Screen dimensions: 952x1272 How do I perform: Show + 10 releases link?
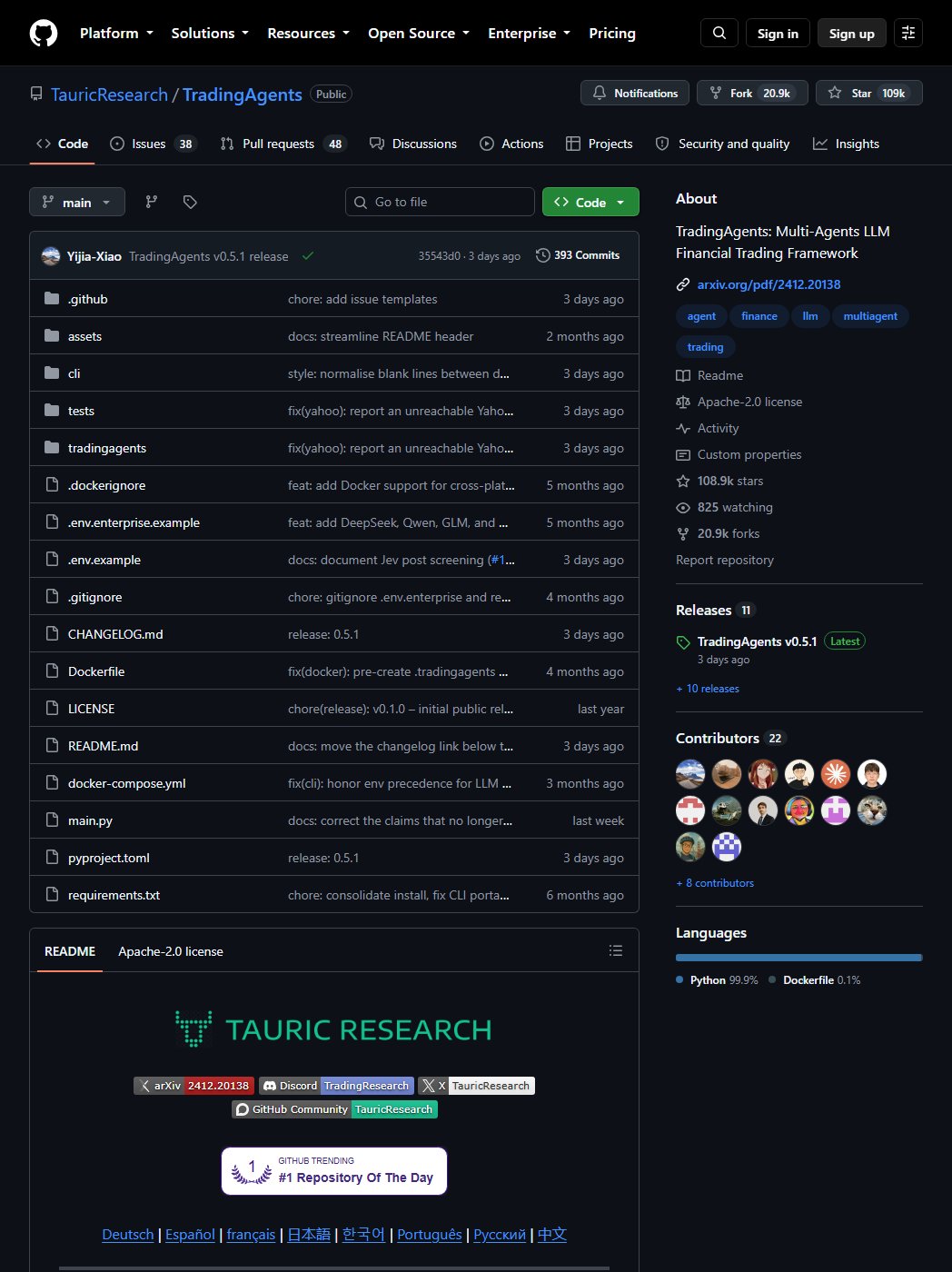tap(708, 689)
